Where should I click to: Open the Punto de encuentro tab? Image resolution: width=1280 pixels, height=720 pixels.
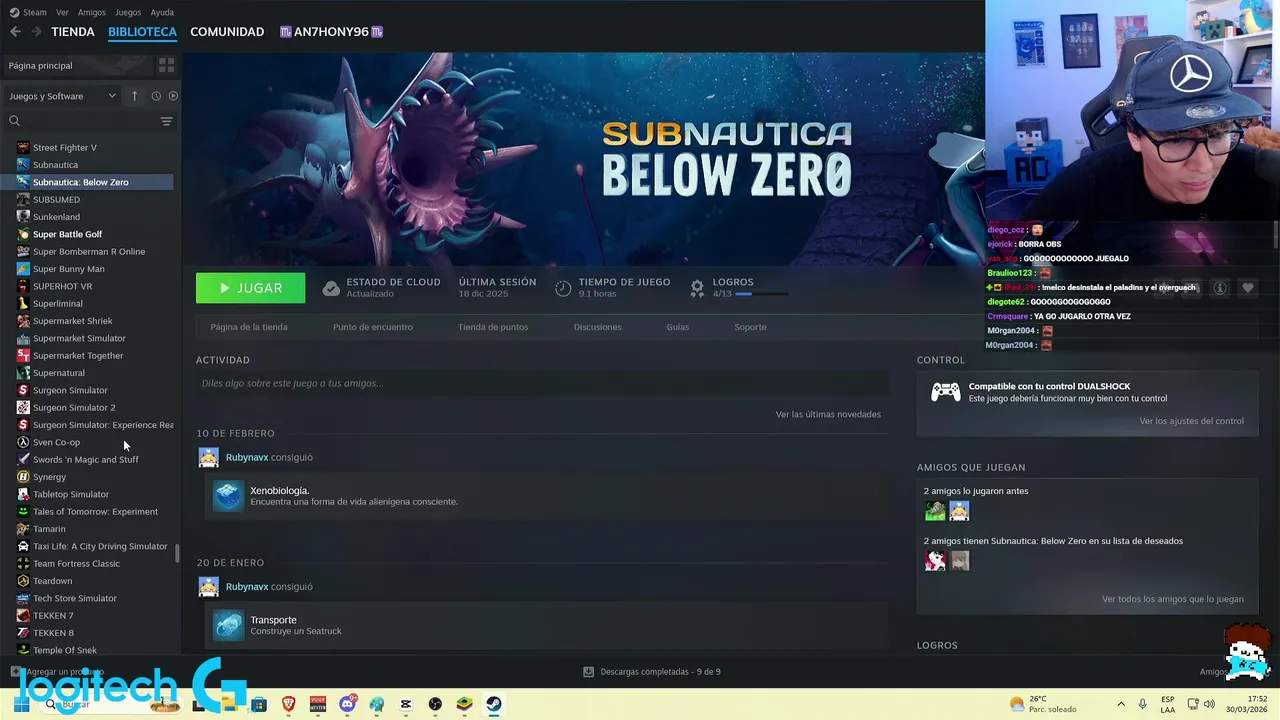pos(373,327)
